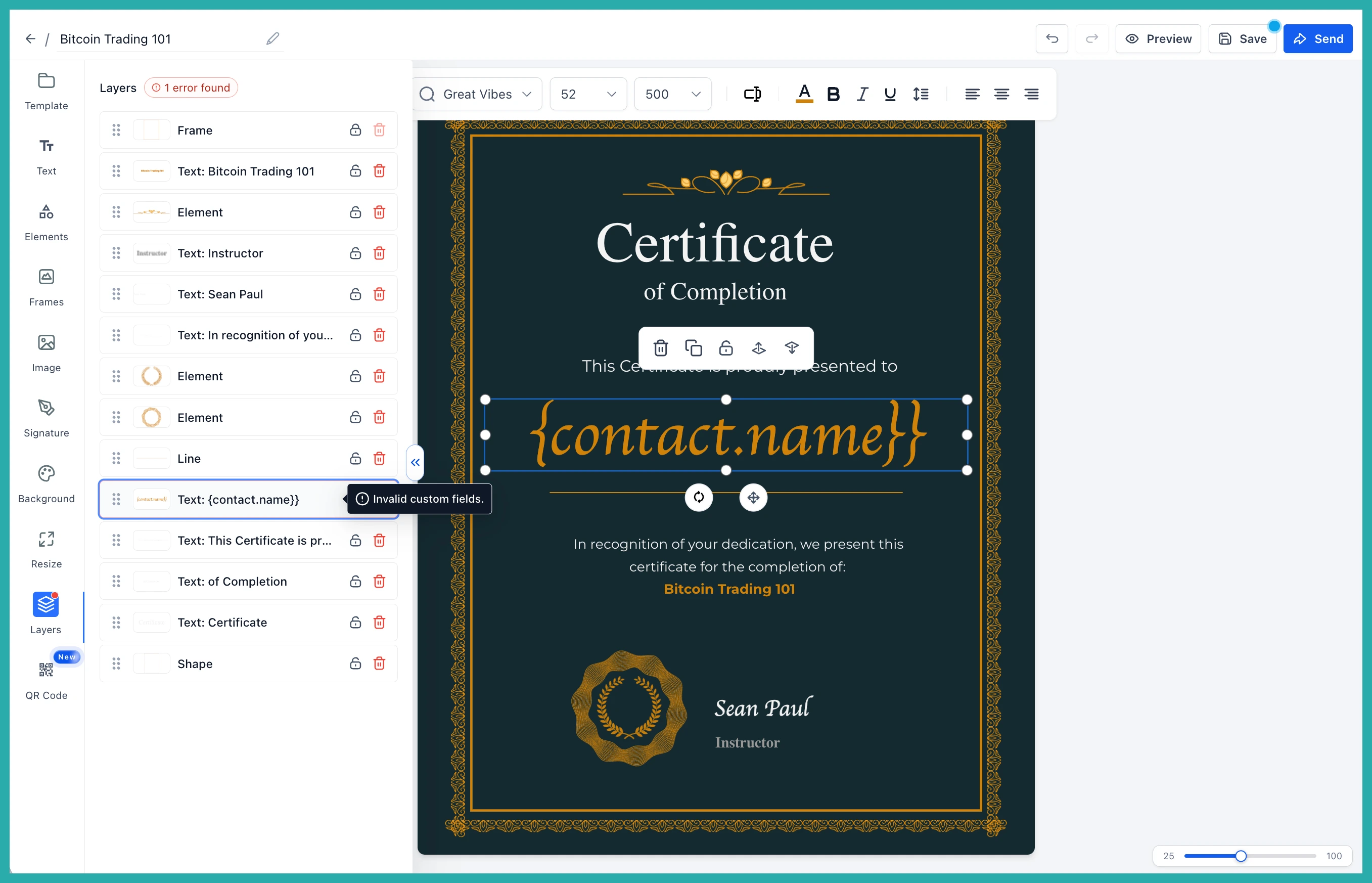Image resolution: width=1372 pixels, height=883 pixels.
Task: Undo the last action
Action: tap(1051, 38)
